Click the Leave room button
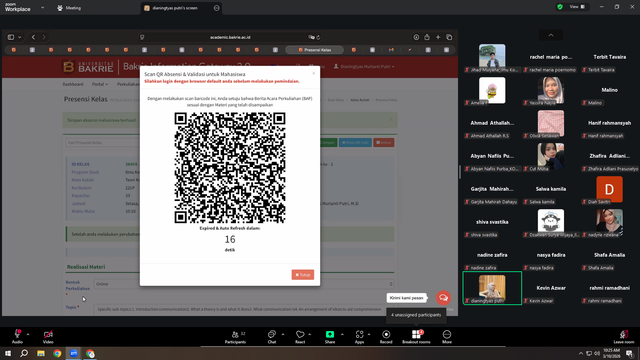640x360 pixels. coord(624,337)
